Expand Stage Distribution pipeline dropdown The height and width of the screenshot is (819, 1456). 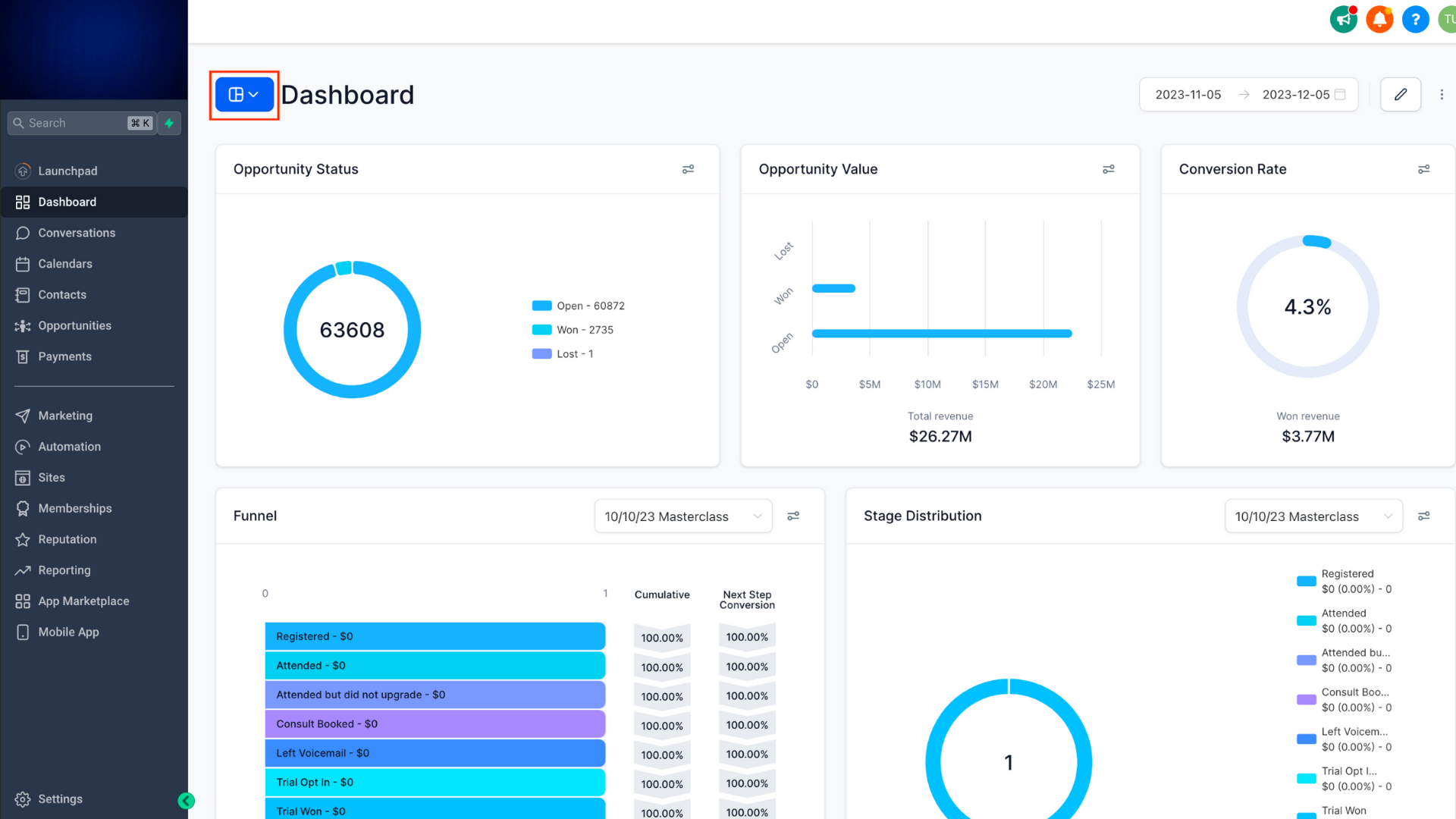click(x=1313, y=516)
